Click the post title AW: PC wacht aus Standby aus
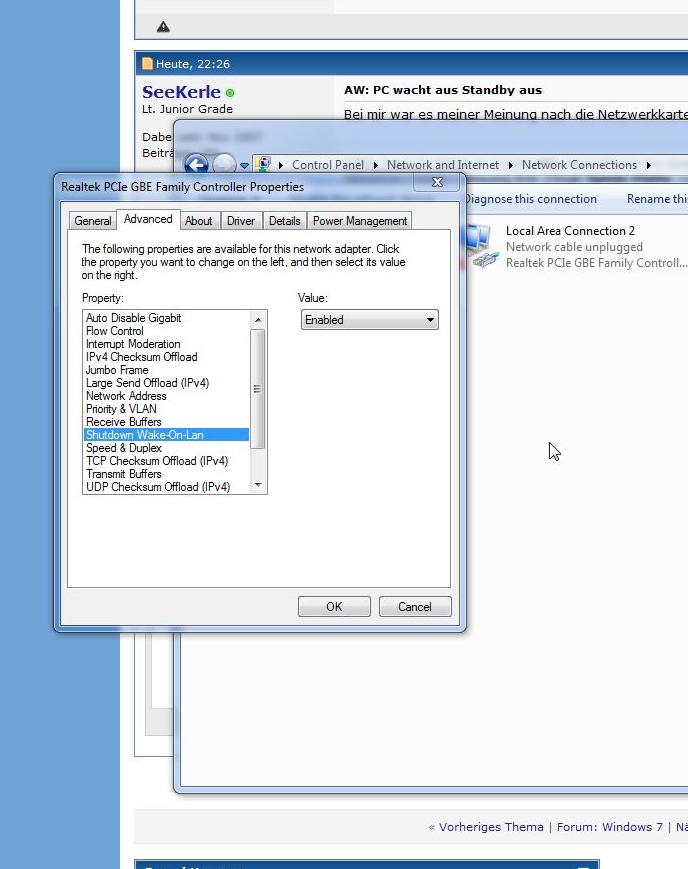688x869 pixels. pos(443,90)
